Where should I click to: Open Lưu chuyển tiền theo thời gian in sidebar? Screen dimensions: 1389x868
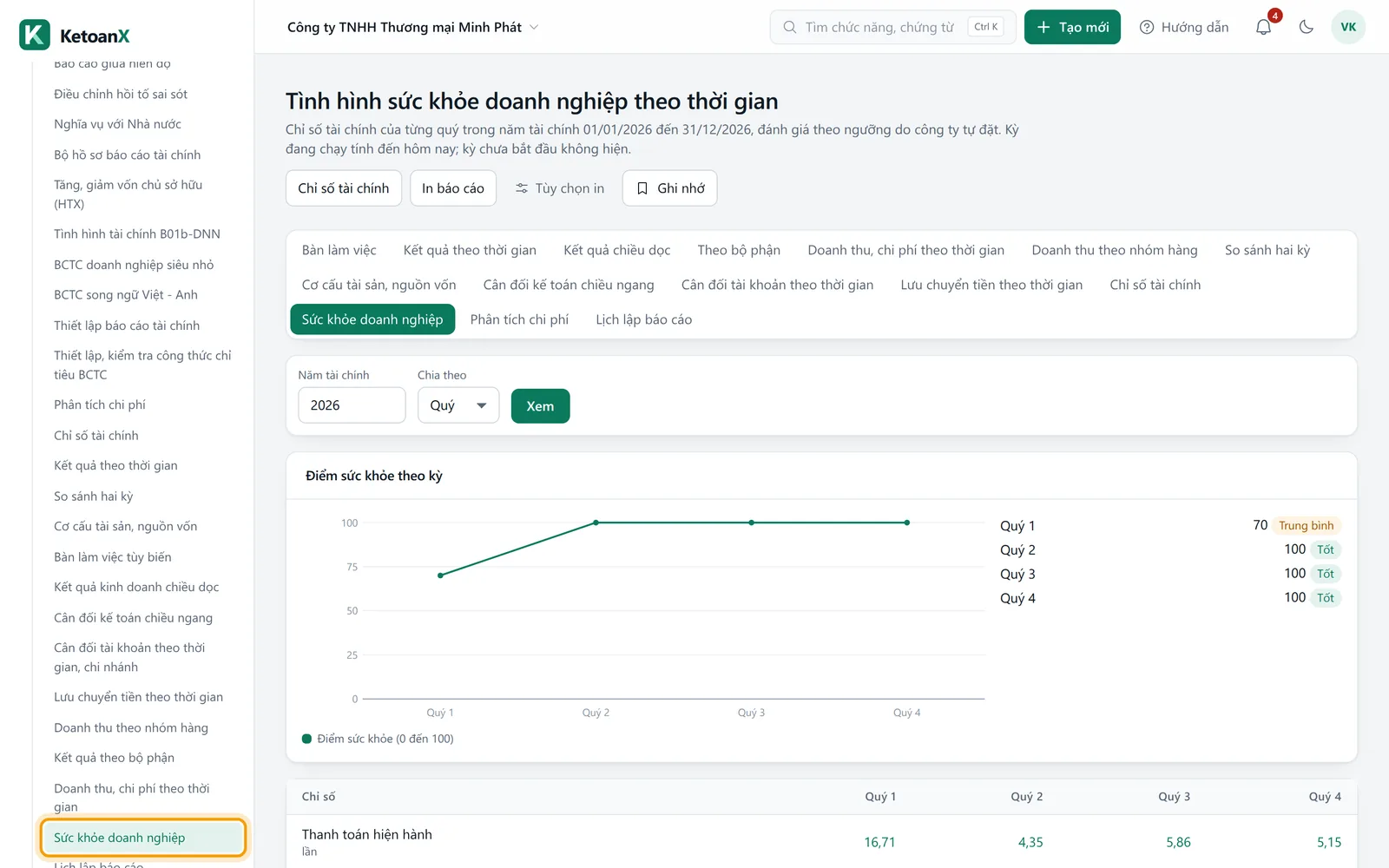coord(139,697)
